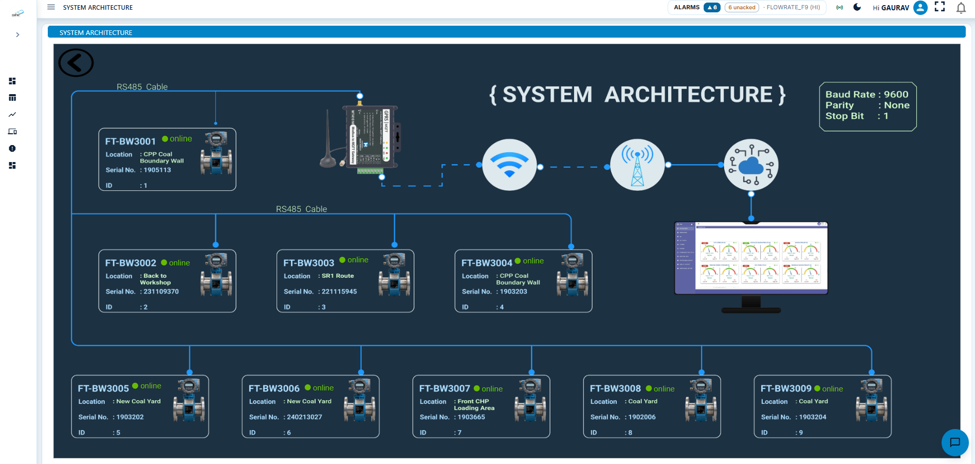Click the cloud IoT node icon
The height and width of the screenshot is (464, 975).
point(751,165)
